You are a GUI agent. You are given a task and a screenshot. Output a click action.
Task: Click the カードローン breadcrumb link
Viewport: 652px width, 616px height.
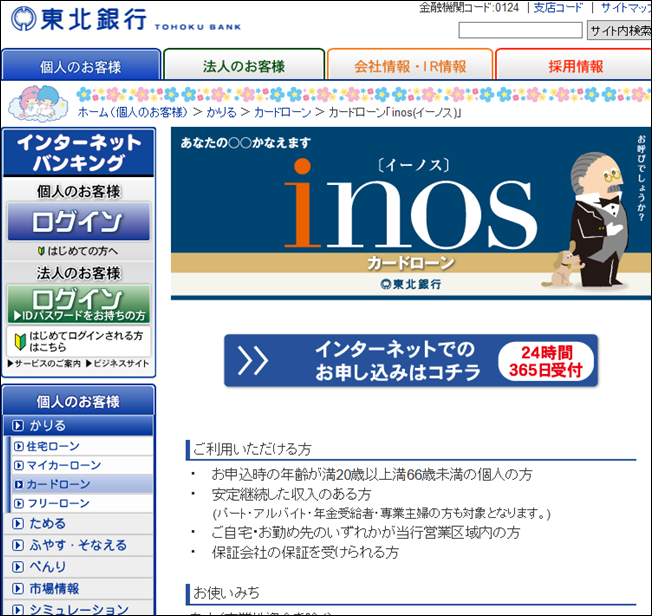coord(282,112)
